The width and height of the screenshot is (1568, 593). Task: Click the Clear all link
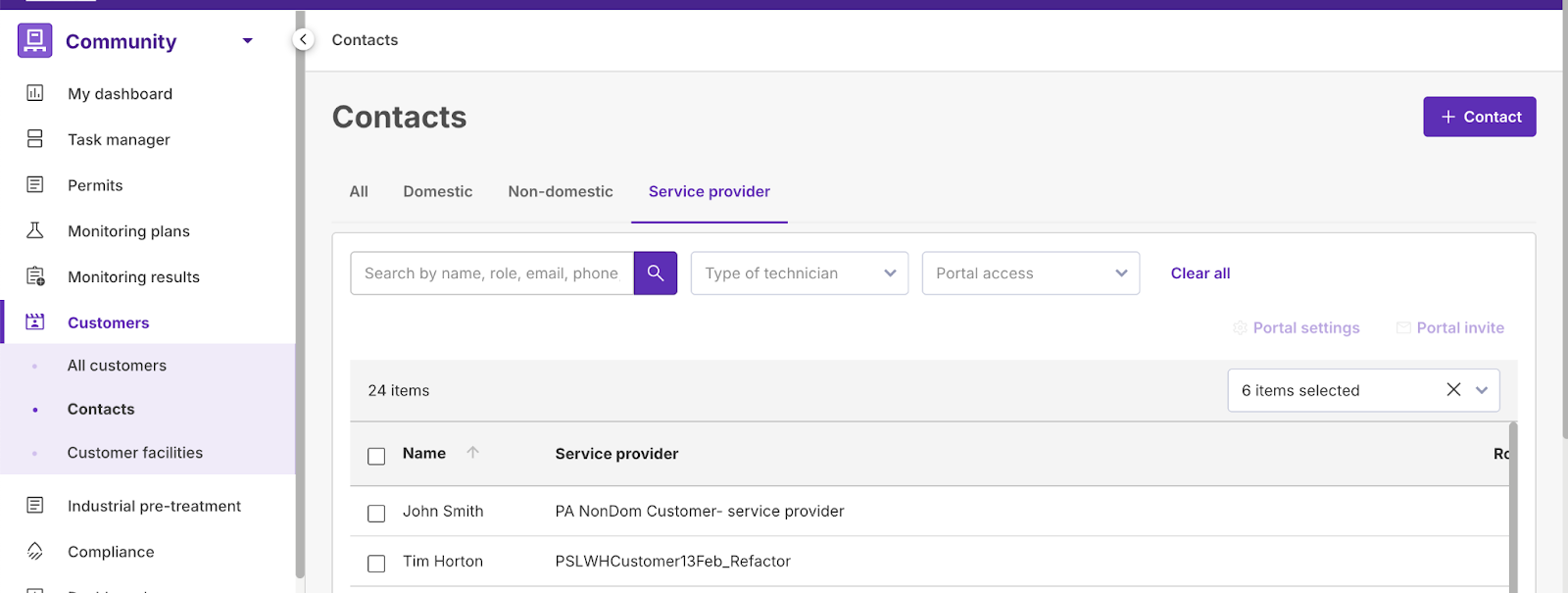coord(1200,273)
